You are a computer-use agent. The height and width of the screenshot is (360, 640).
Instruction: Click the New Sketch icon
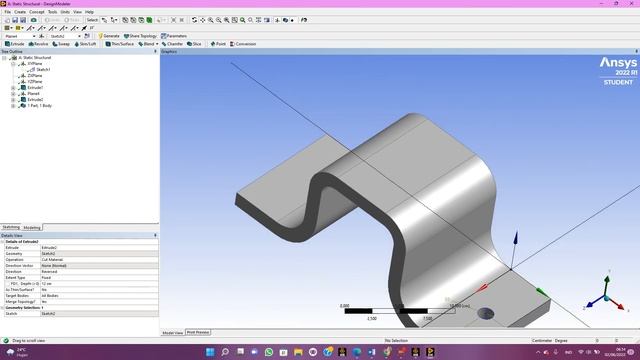[87, 36]
